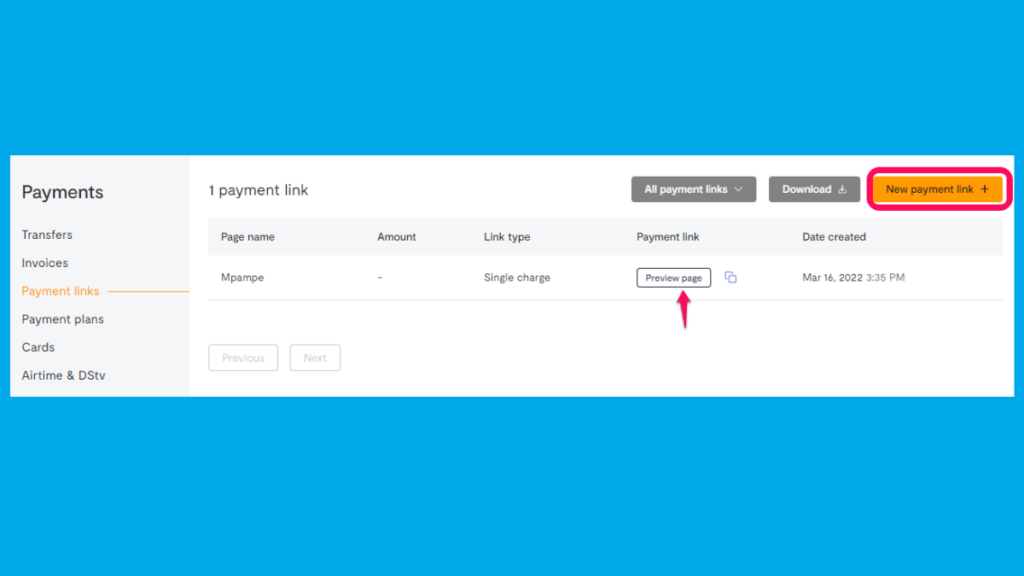Copy the Mpampe payment link icon
Viewport: 1024px width, 576px height.
[730, 278]
